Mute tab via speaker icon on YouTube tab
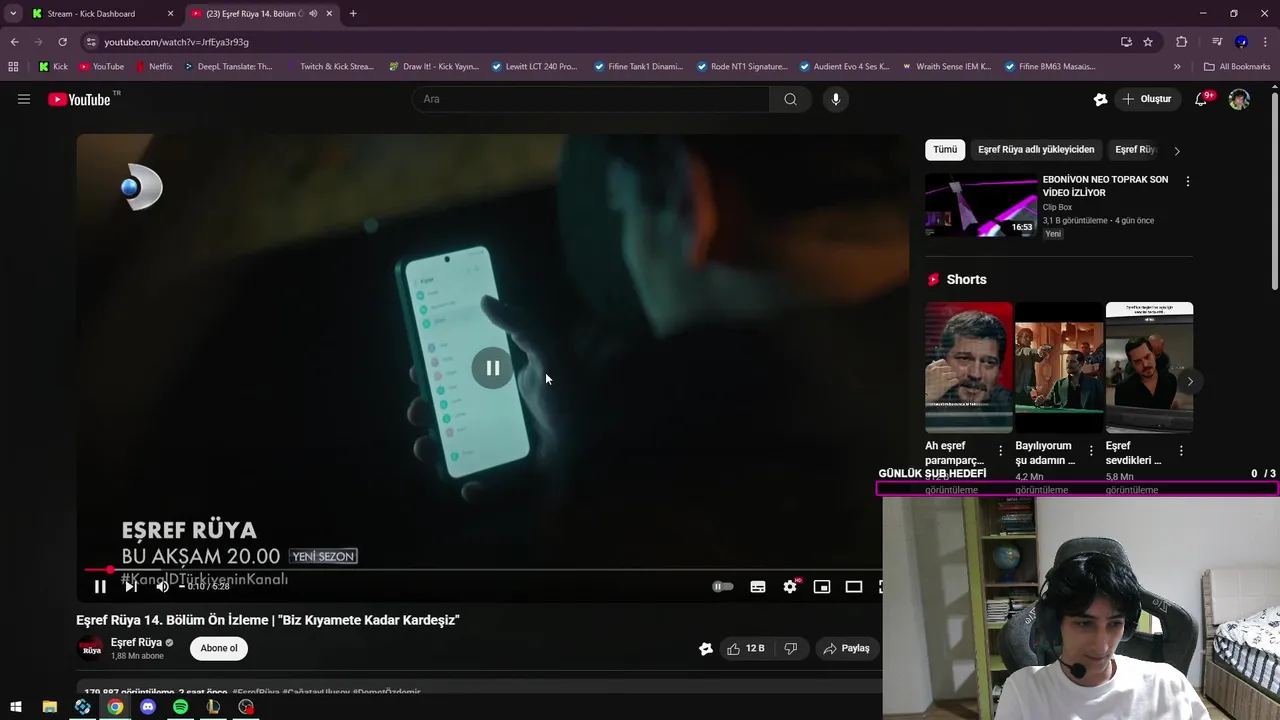1280x720 pixels. [313, 14]
